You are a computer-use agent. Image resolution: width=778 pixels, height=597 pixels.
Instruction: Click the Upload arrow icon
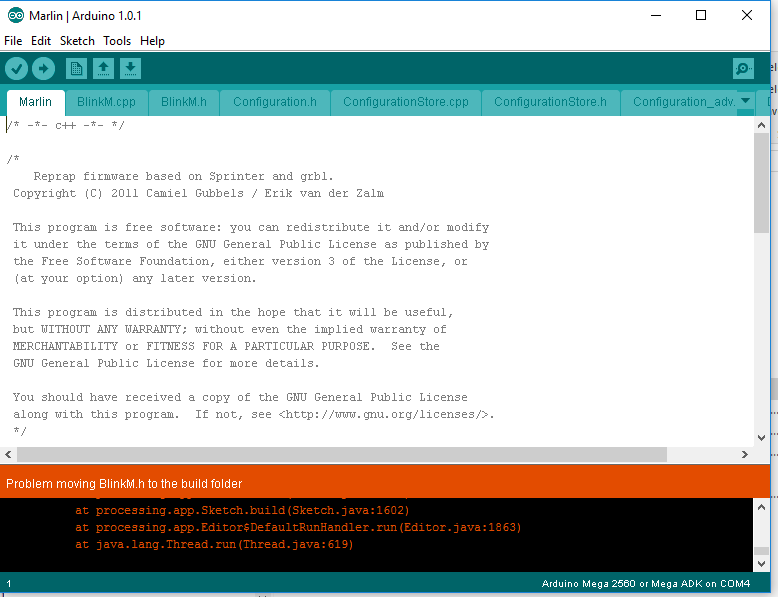43,68
